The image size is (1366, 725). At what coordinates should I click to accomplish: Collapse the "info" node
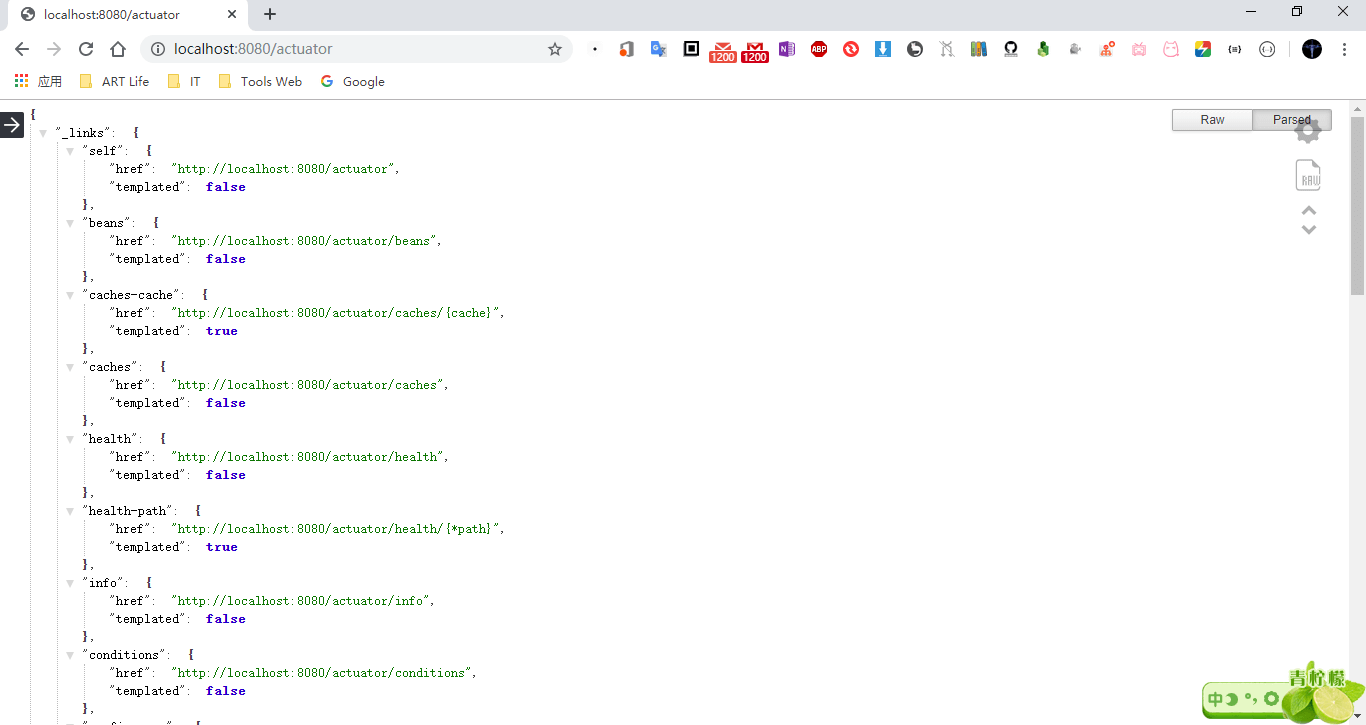click(71, 583)
